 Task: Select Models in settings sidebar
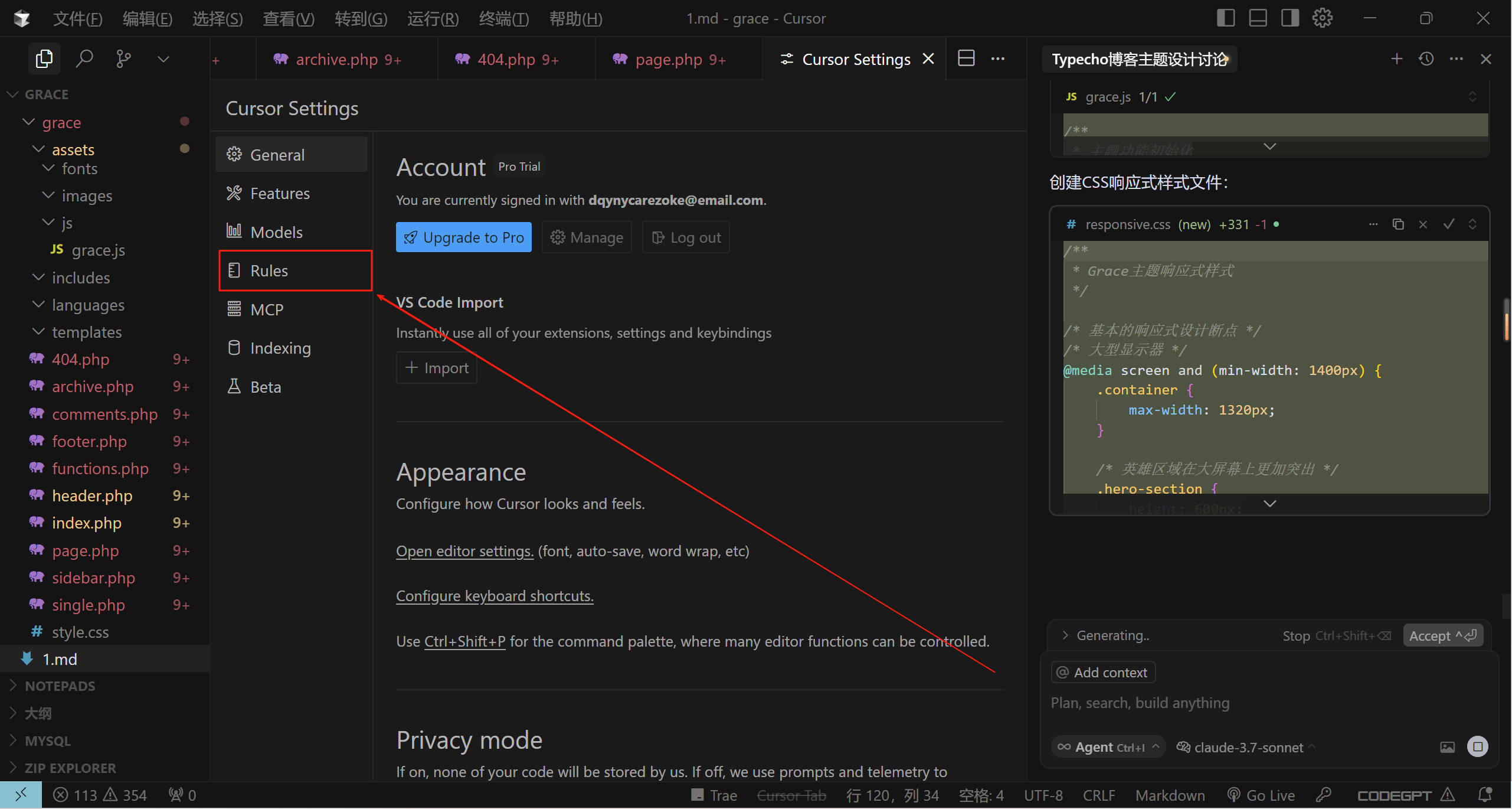[x=292, y=232]
